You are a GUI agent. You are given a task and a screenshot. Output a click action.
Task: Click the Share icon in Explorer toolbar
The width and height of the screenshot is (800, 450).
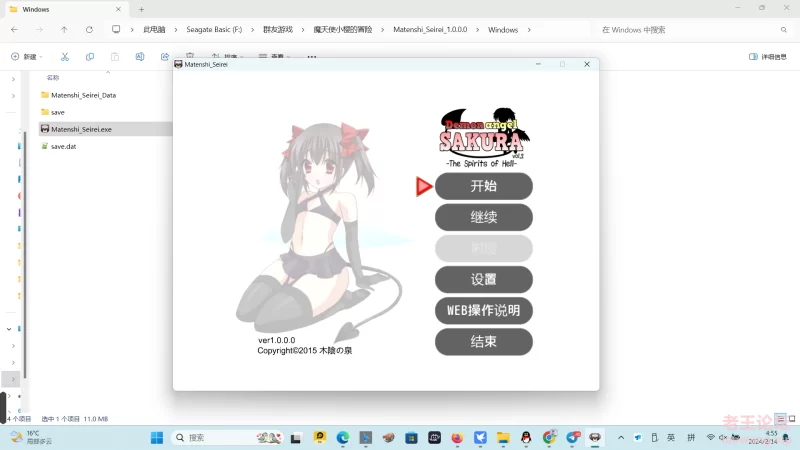[165, 57]
